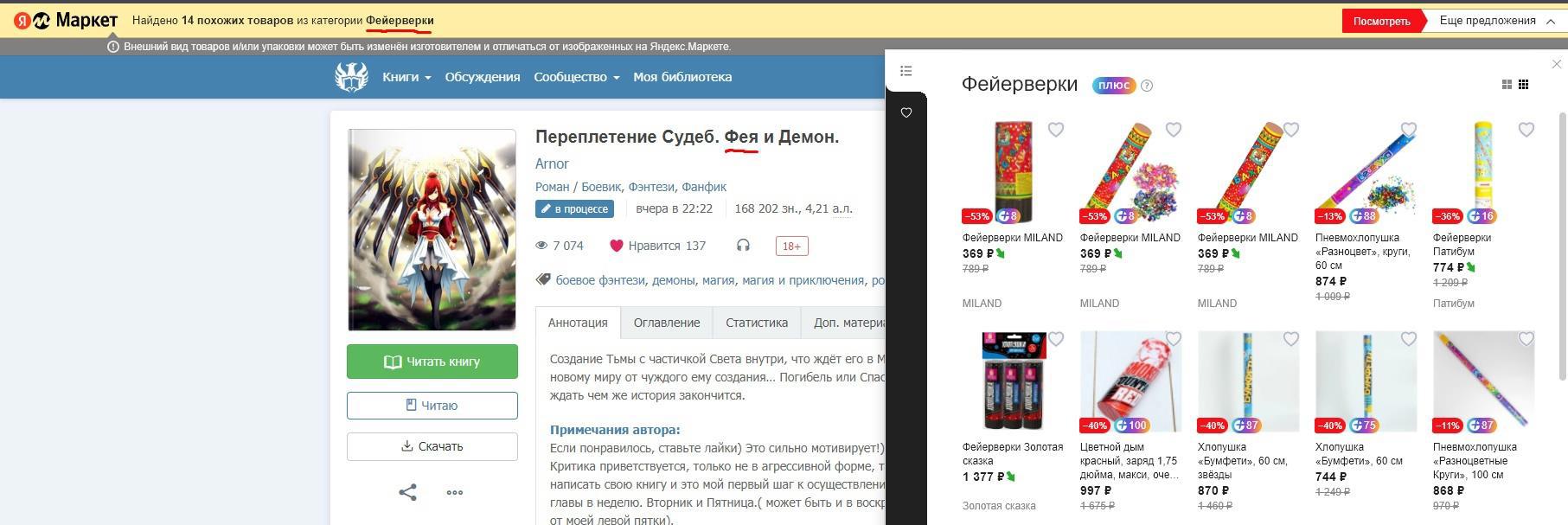This screenshot has width=1568, height=525.
Task: Open the Сообщество dropdown menu
Action: tap(577, 77)
